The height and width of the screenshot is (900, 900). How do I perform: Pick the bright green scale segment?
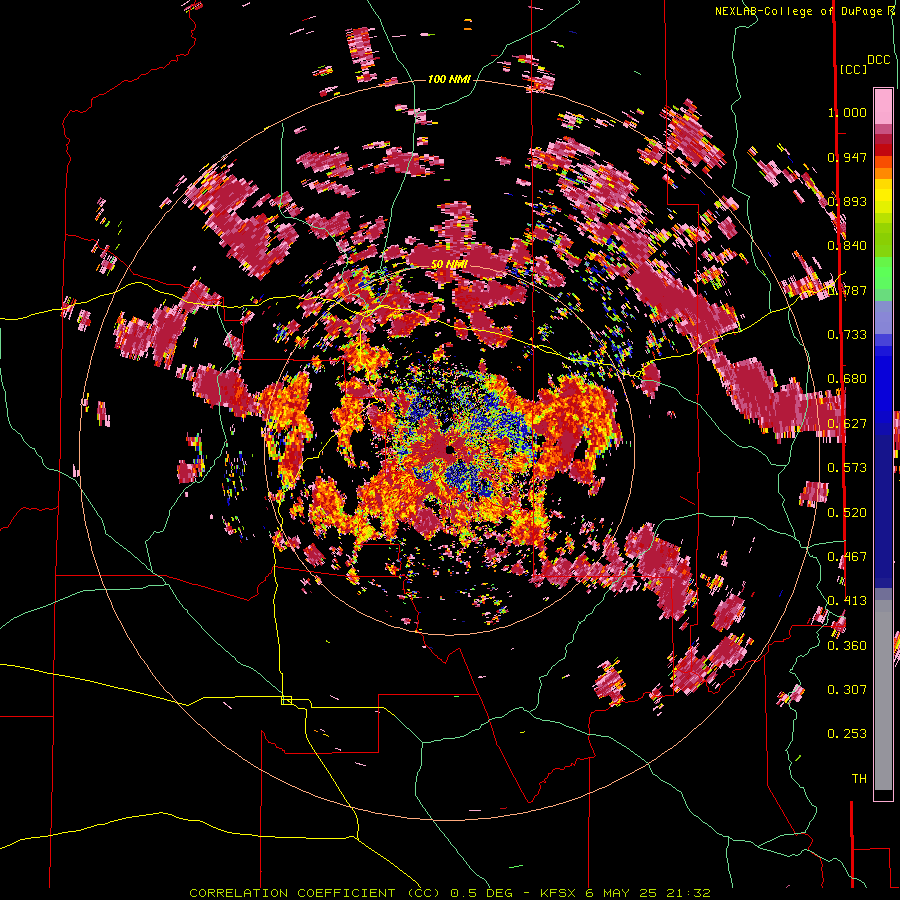(883, 273)
